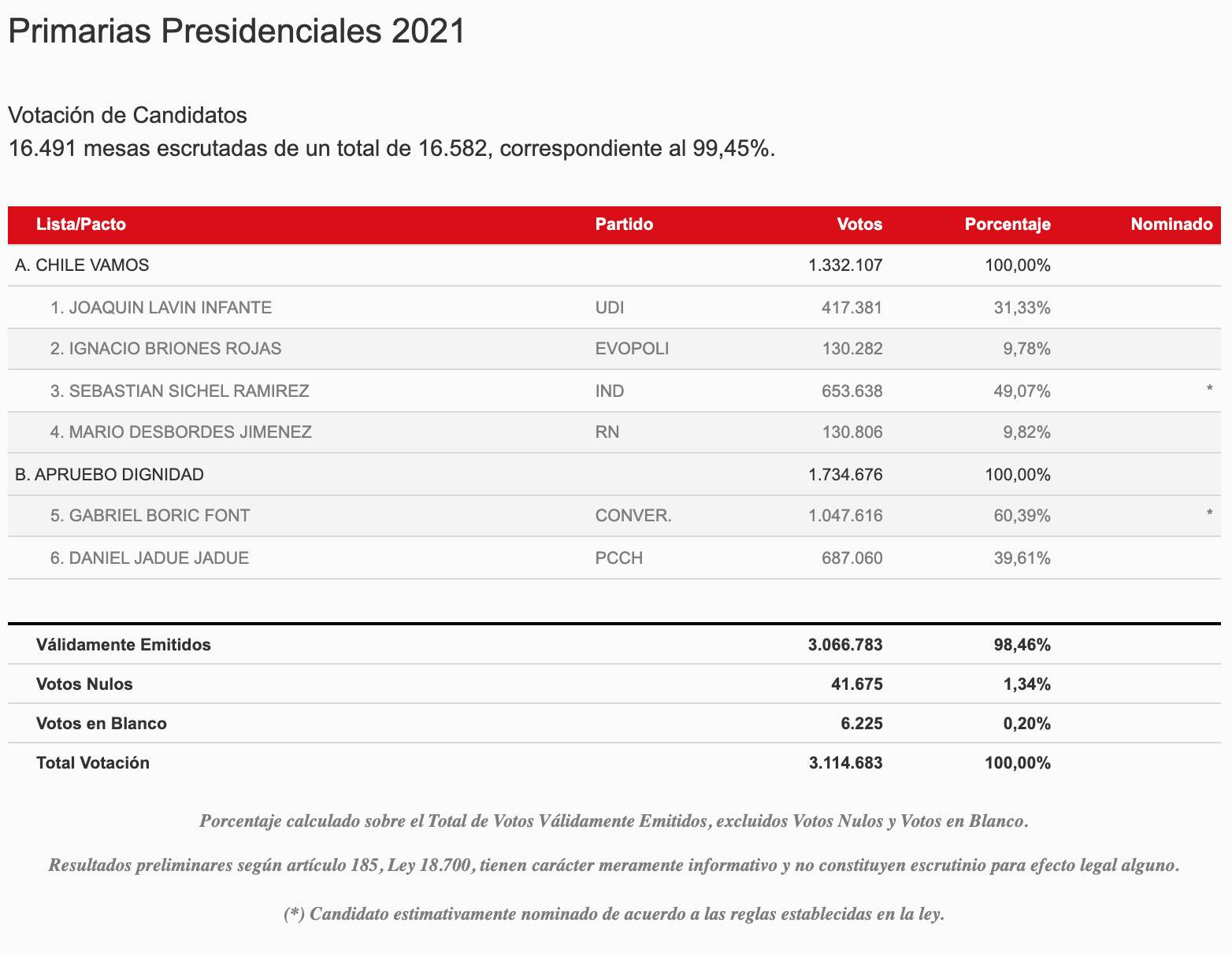1232x956 pixels.
Task: Select the A. CHILE VAMOS pact row
Action: 82,265
